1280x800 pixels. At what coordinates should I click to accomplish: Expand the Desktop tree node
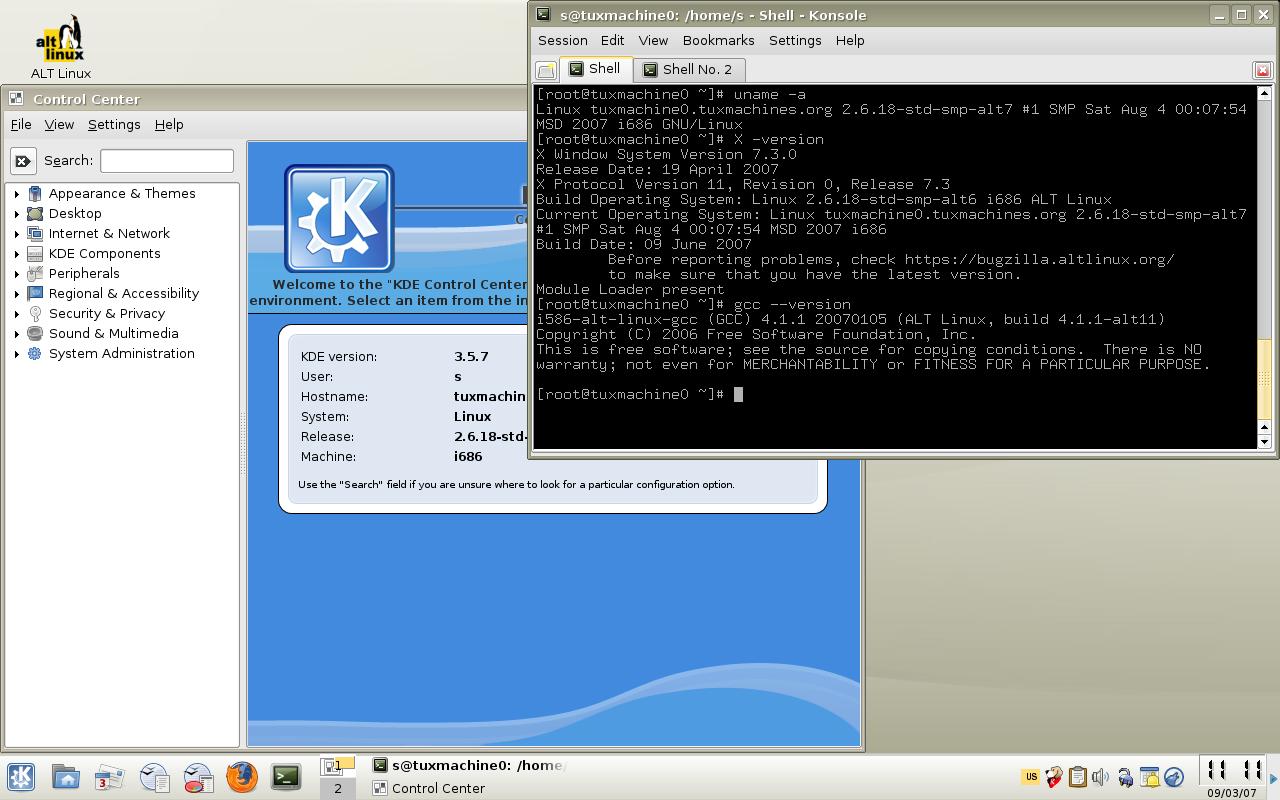point(16,214)
